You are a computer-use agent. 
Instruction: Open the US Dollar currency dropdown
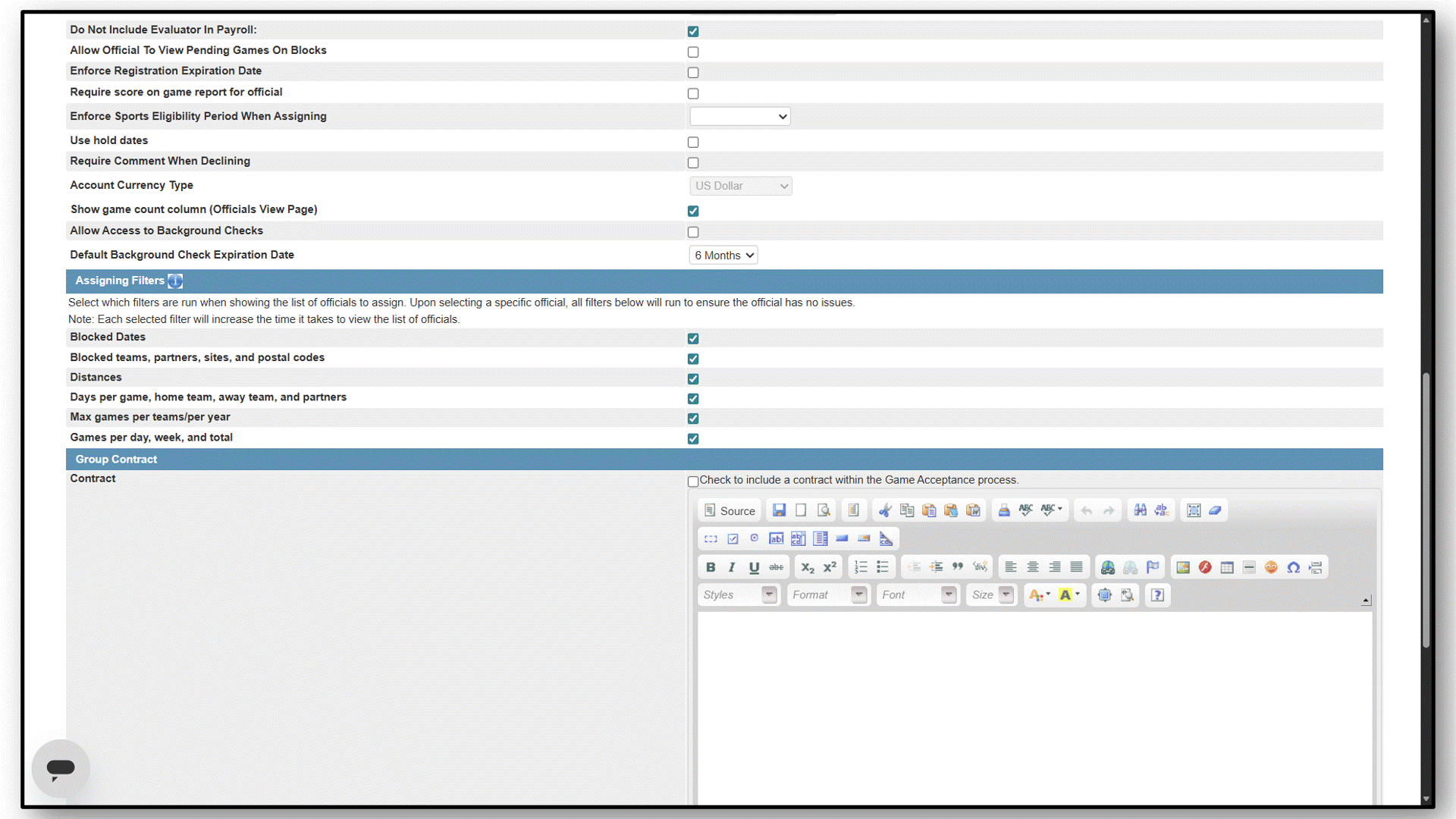click(741, 186)
